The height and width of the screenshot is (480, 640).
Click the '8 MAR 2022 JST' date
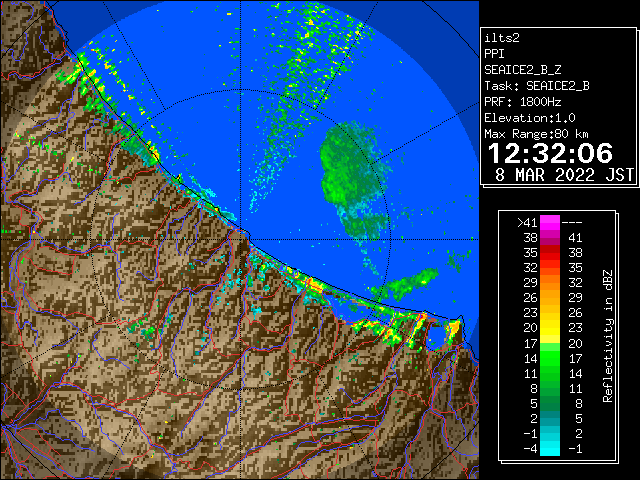click(564, 175)
